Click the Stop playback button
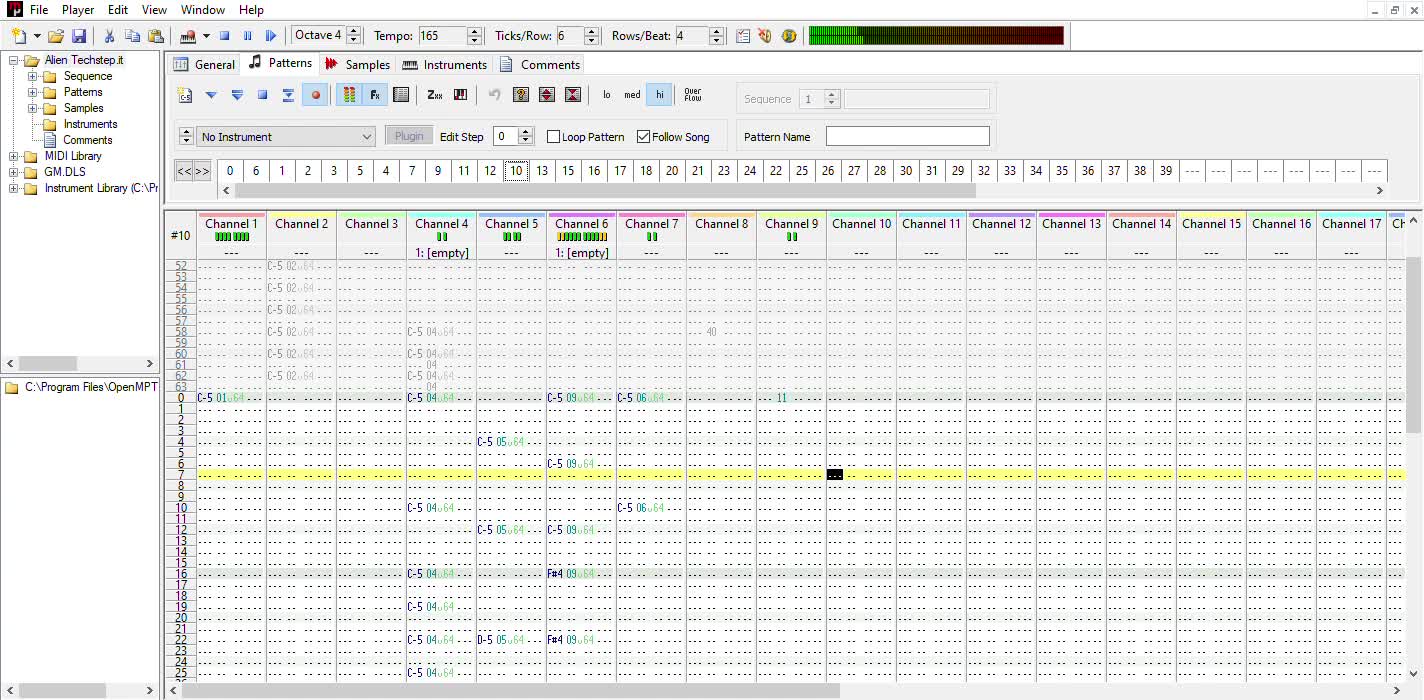Image resolution: width=1424 pixels, height=700 pixels. click(225, 36)
